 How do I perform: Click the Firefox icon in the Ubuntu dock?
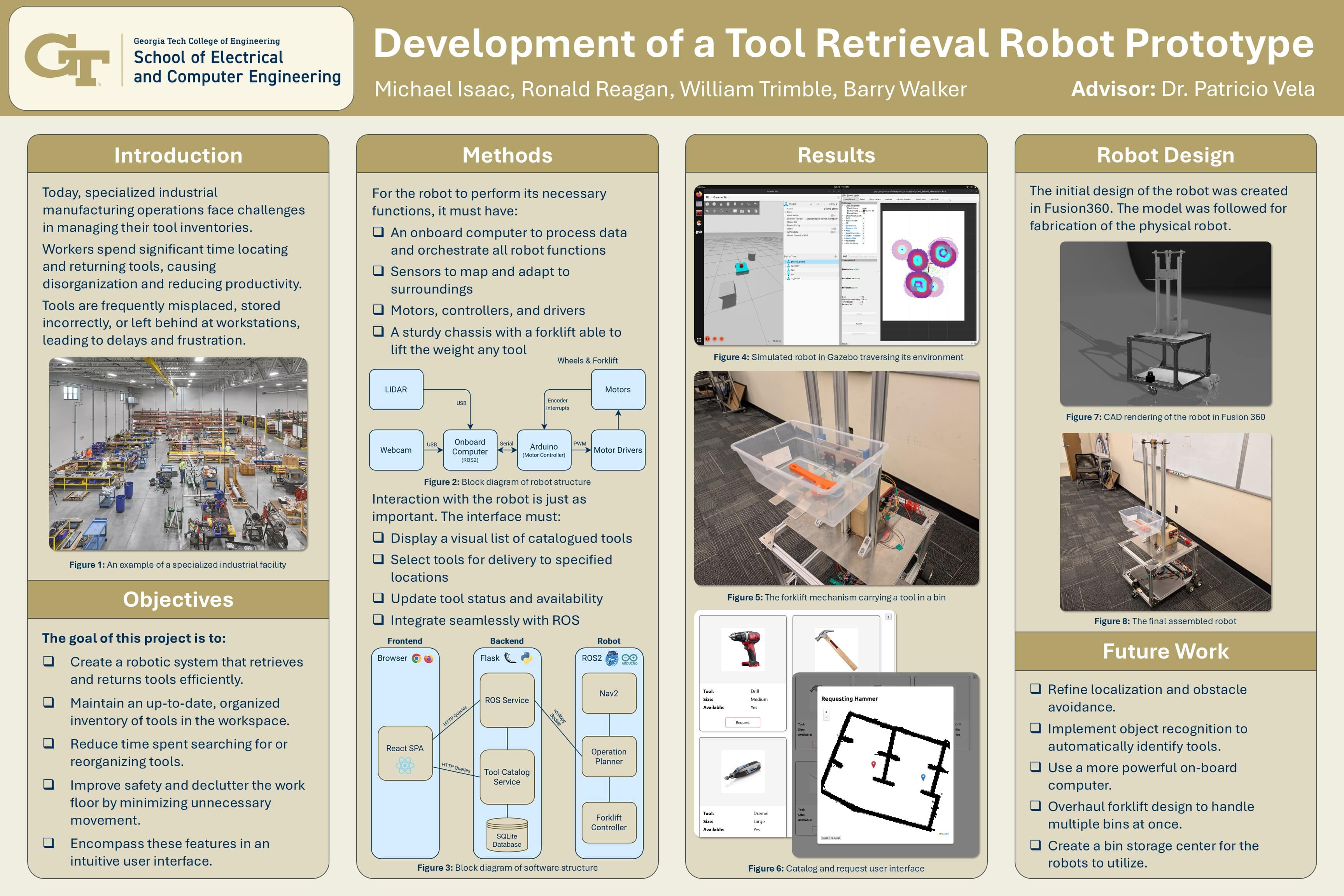700,194
